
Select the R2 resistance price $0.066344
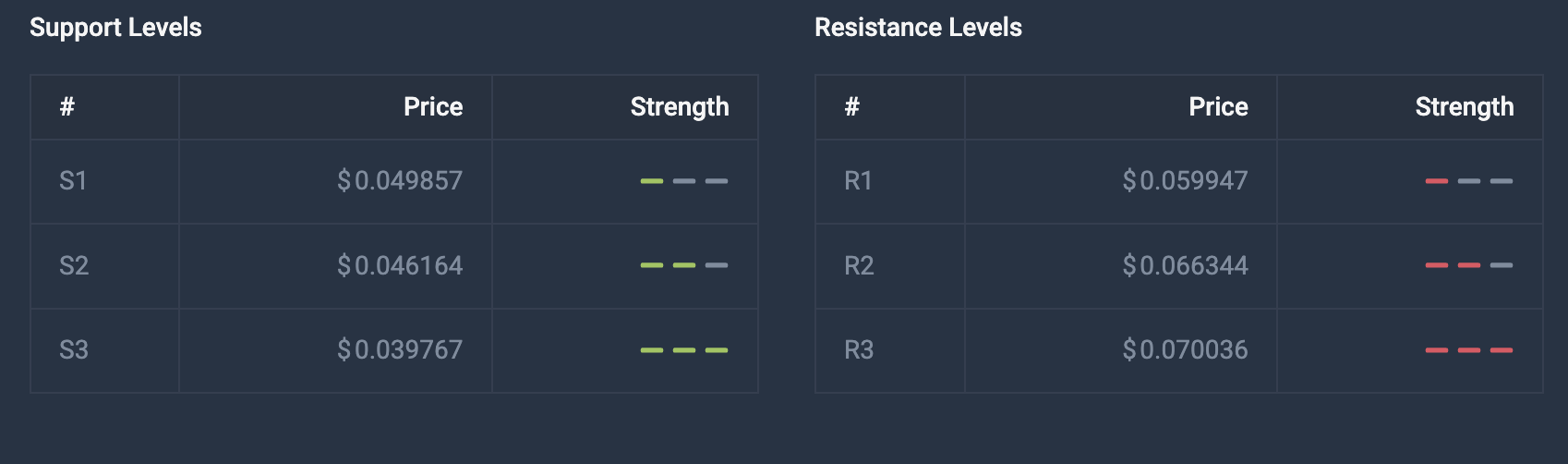[1185, 265]
